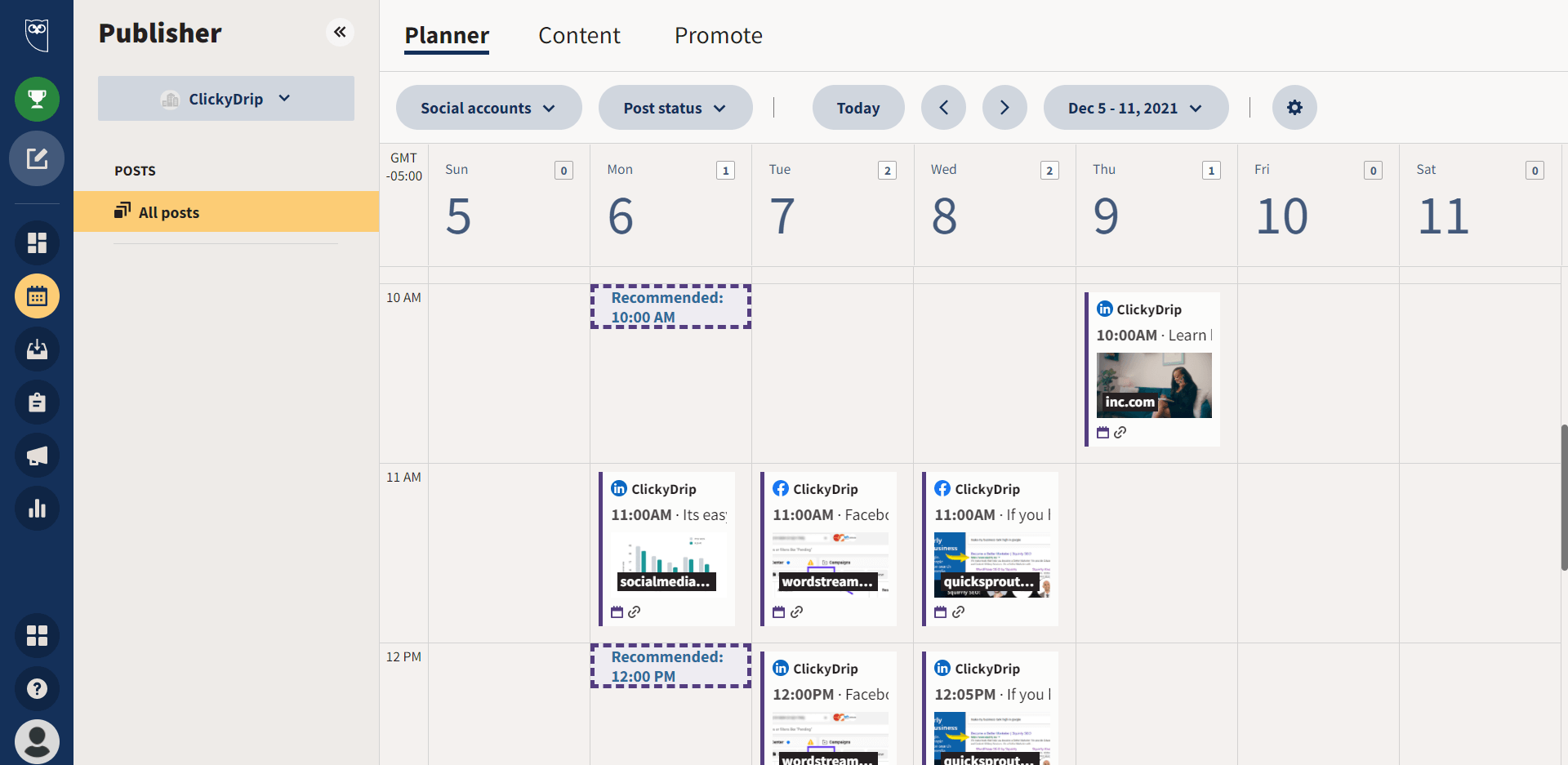This screenshot has width=1568, height=765.
Task: Click the GMT -05:00 timezone label
Action: pos(404,167)
